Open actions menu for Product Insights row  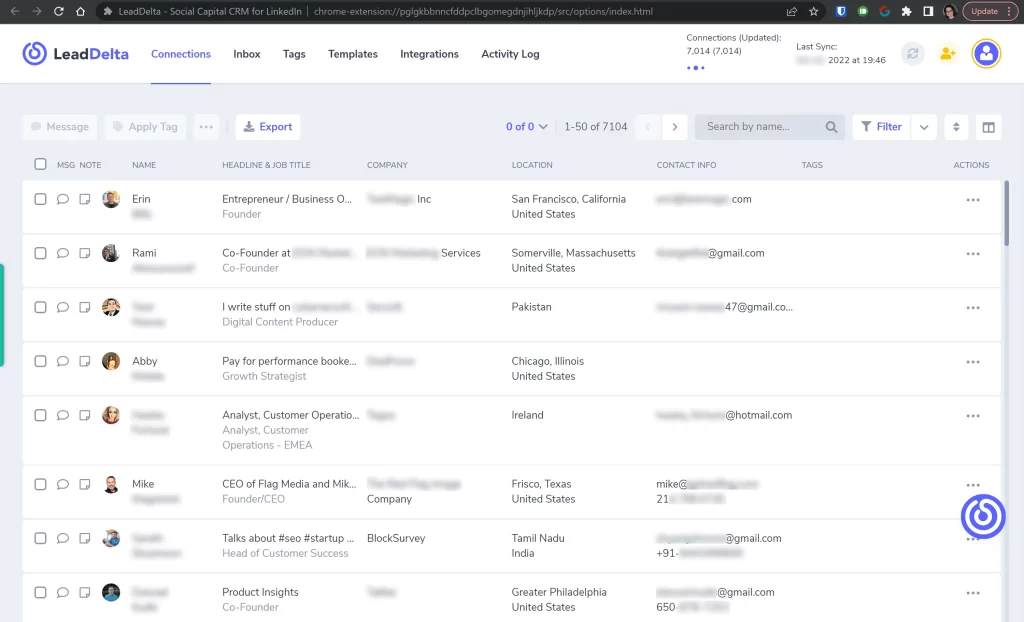click(973, 593)
